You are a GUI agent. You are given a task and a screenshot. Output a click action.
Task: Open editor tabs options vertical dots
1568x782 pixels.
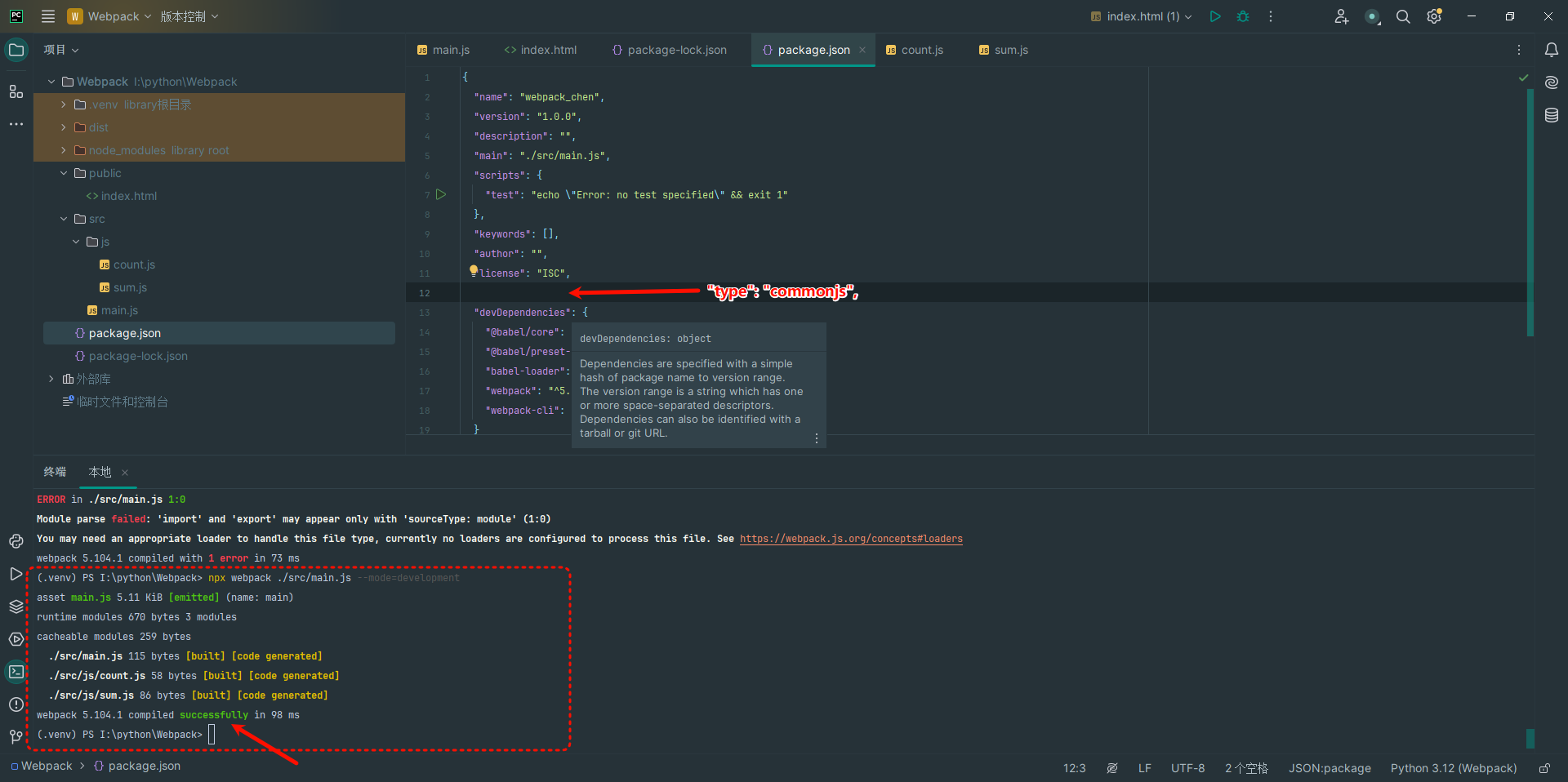coord(1519,50)
